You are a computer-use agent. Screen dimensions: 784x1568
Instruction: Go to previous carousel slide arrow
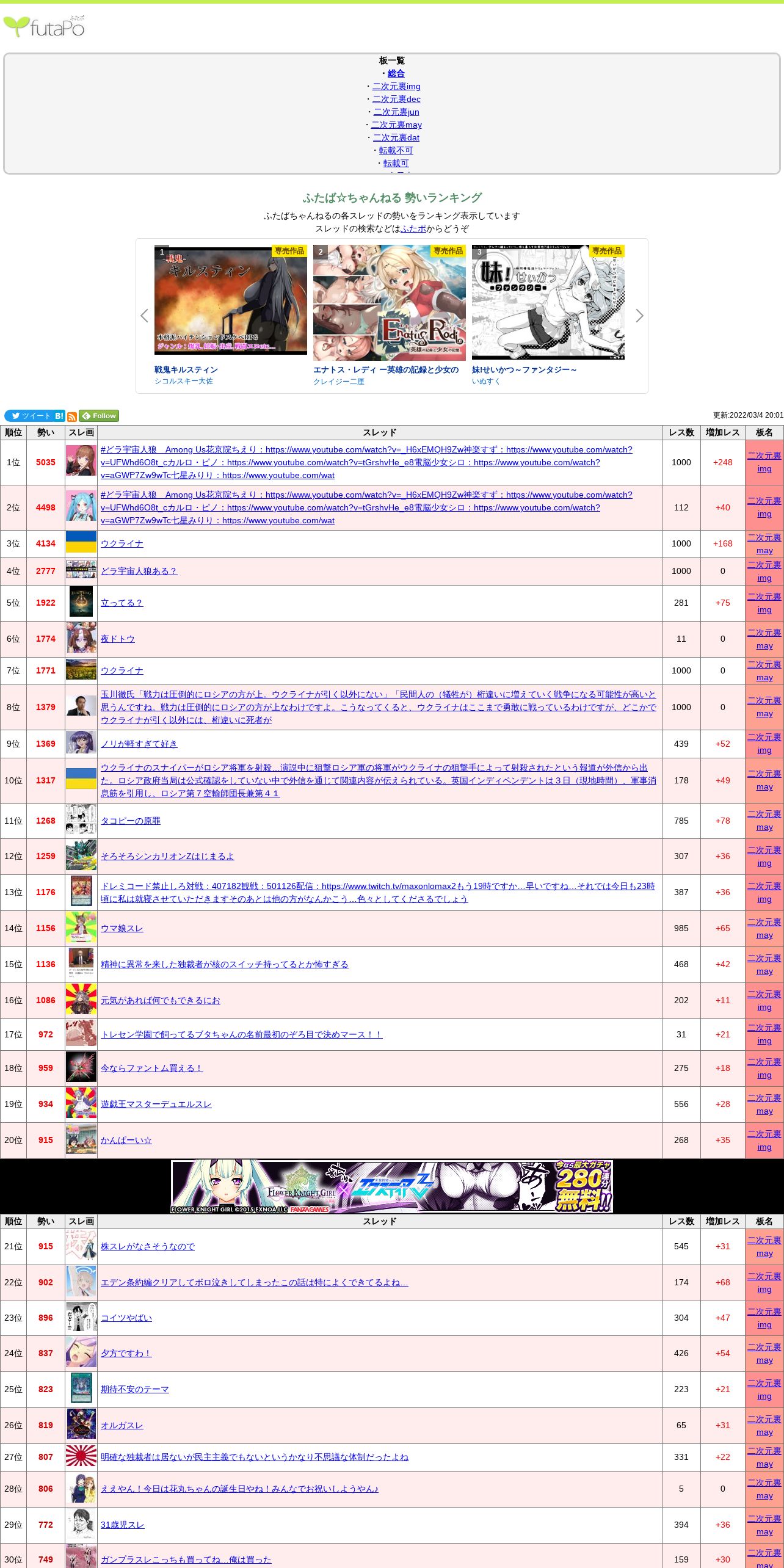pos(144,316)
